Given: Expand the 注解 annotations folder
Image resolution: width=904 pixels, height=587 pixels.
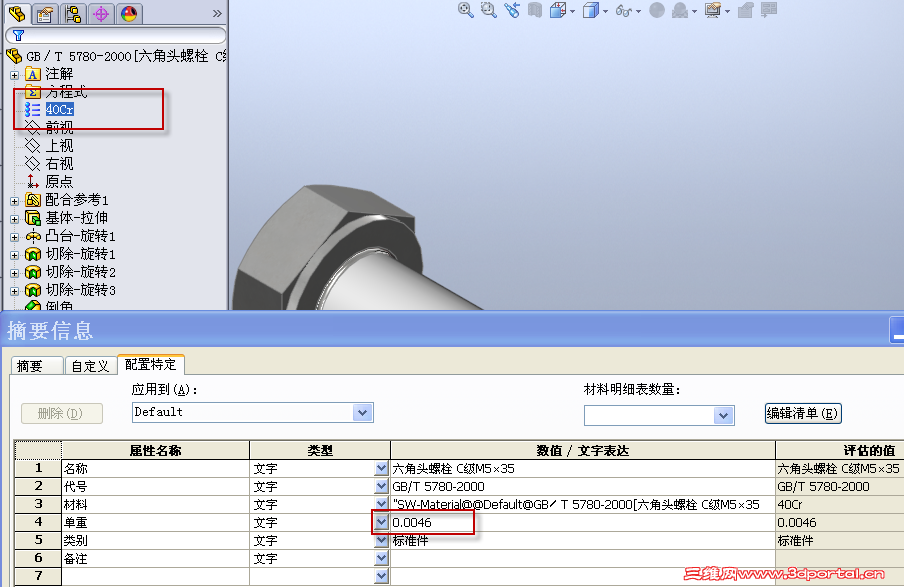Looking at the screenshot, I should click(14, 75).
